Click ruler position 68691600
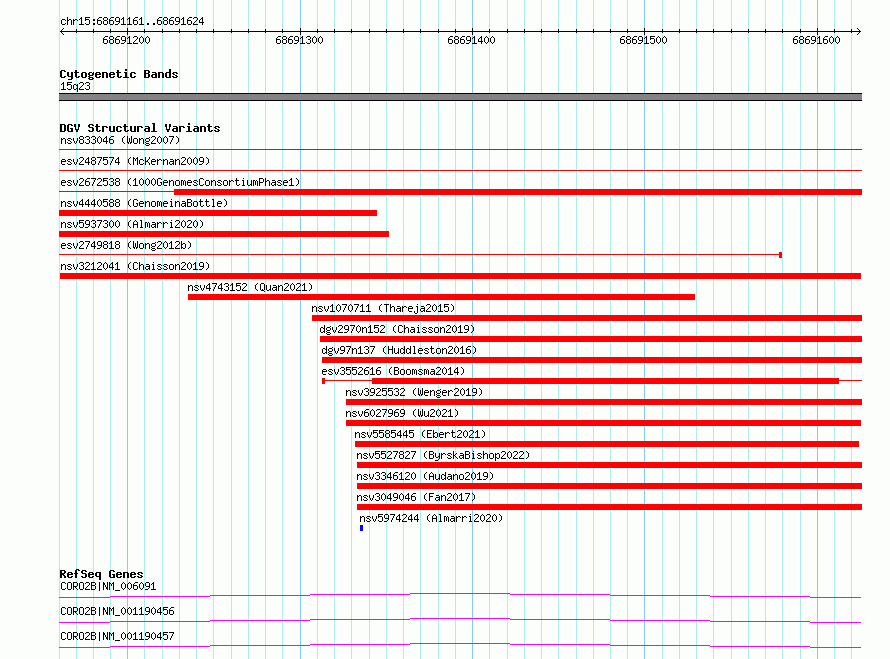The width and height of the screenshot is (890, 659). pyautogui.click(x=816, y=40)
